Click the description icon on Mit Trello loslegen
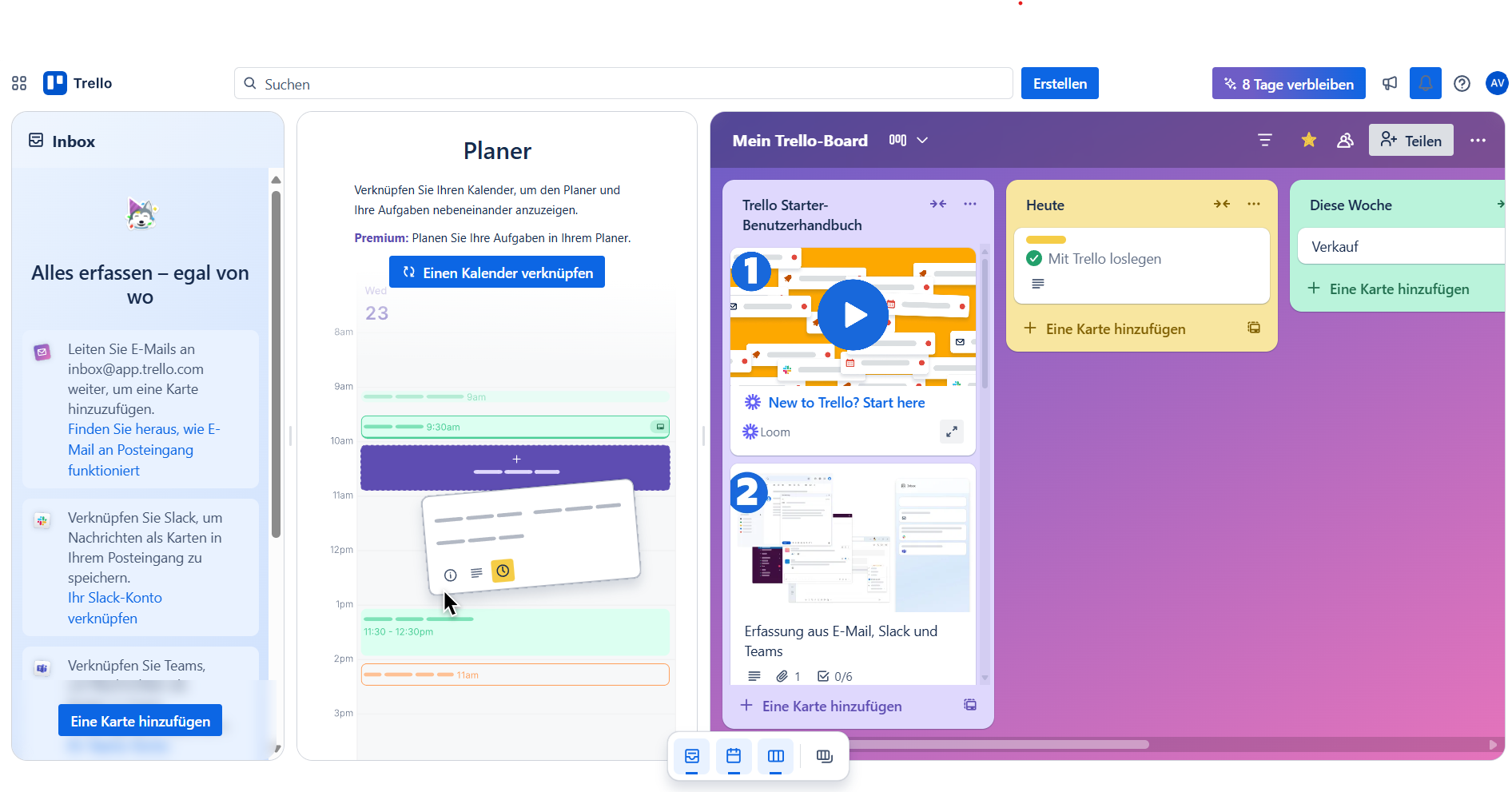 click(x=1038, y=284)
